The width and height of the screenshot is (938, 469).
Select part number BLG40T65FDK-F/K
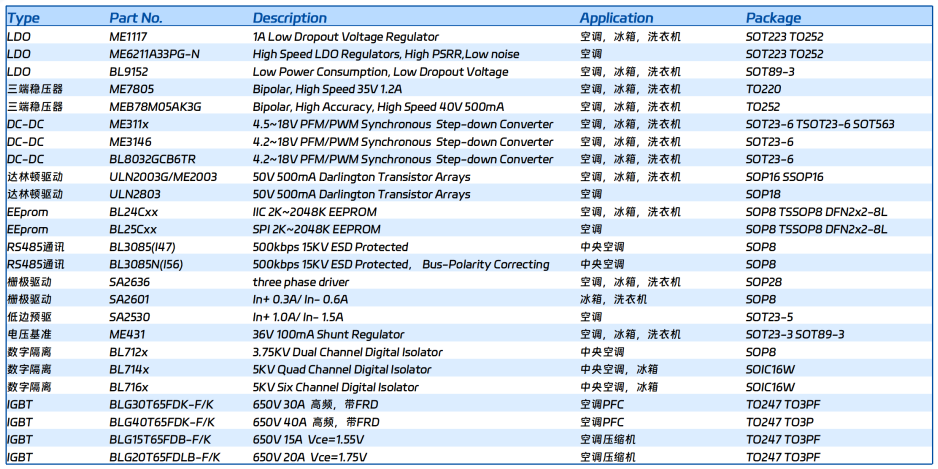pyautogui.click(x=162, y=422)
